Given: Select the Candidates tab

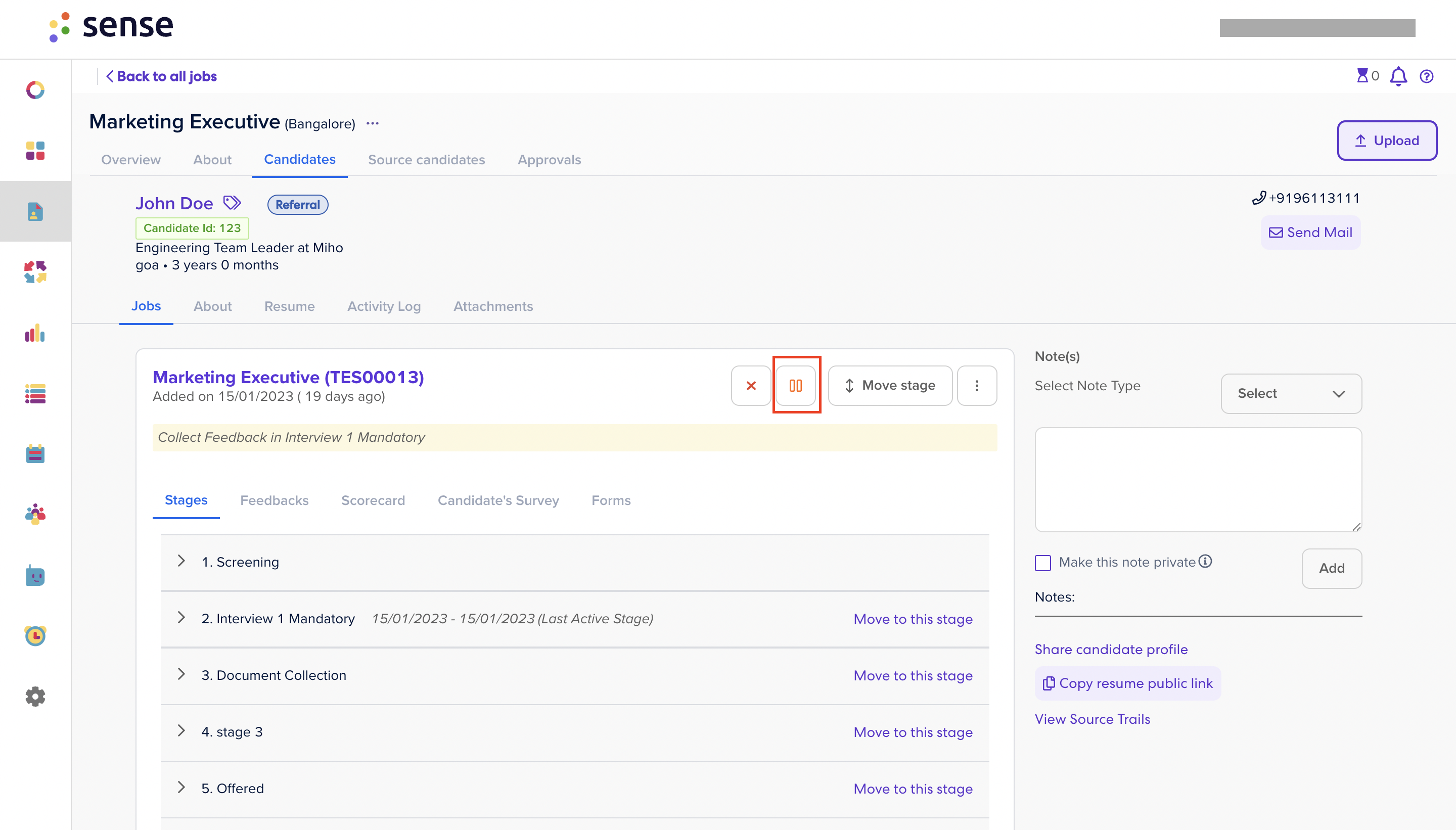Looking at the screenshot, I should (300, 159).
